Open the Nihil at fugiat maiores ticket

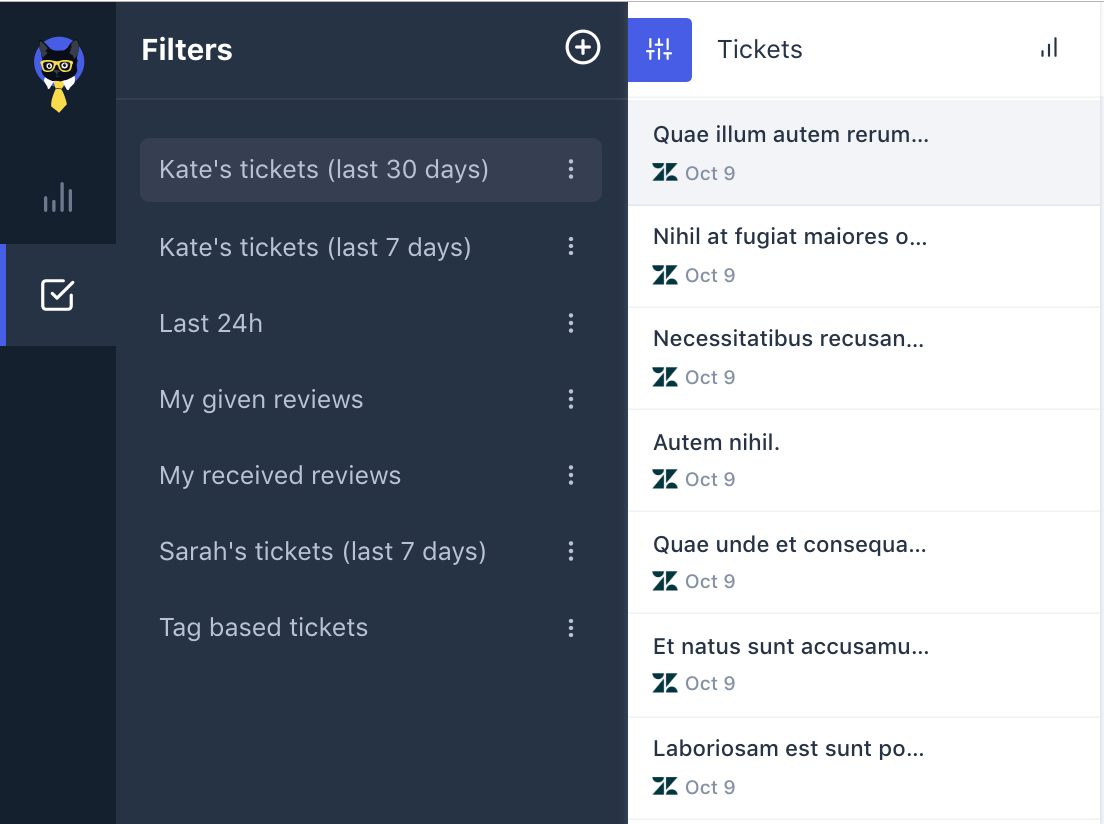click(x=790, y=237)
